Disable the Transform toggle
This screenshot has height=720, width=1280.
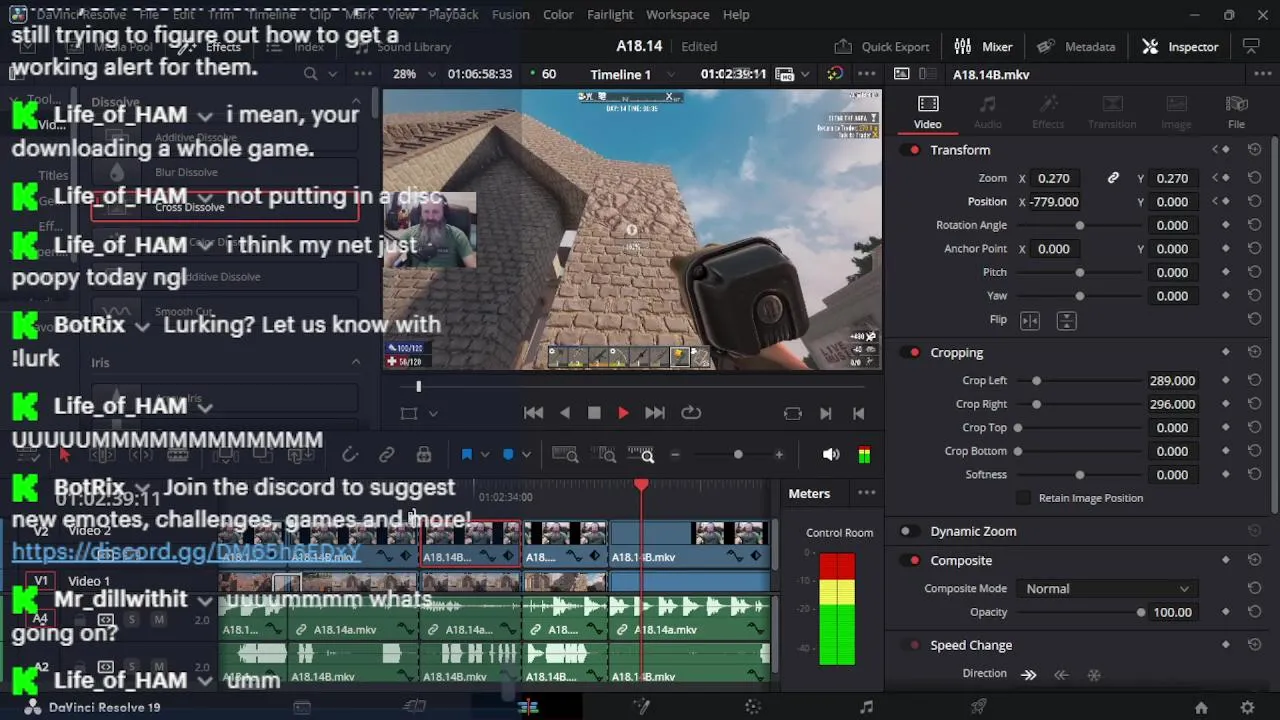(911, 150)
